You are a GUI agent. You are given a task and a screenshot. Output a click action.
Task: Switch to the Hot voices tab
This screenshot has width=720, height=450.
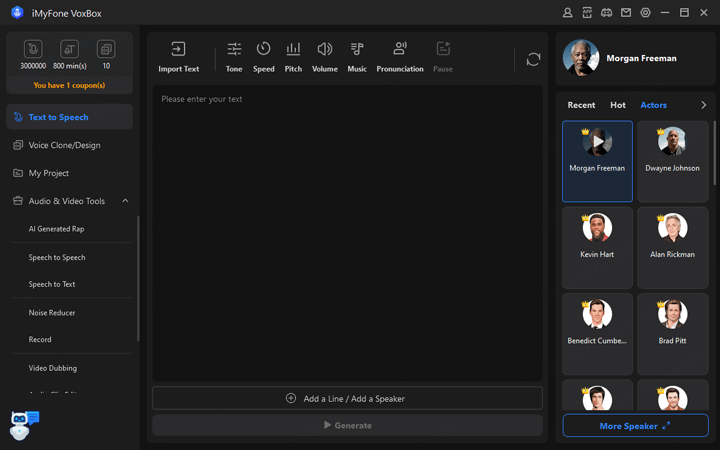pyautogui.click(x=617, y=105)
